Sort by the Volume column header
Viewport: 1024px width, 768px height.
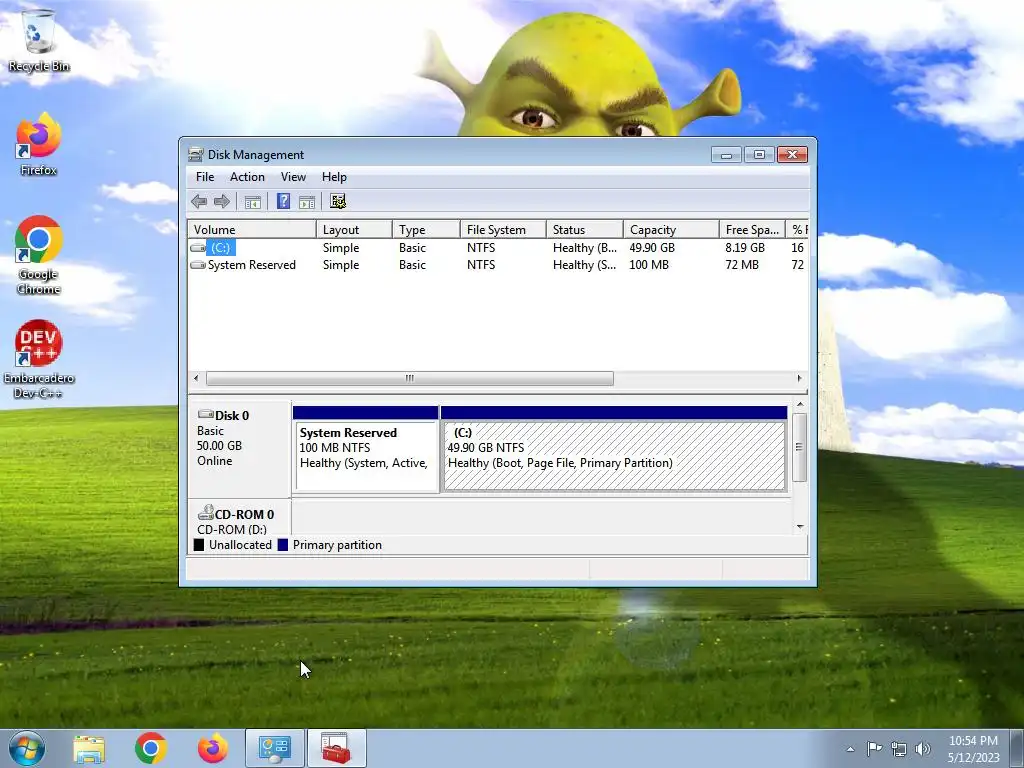251,230
